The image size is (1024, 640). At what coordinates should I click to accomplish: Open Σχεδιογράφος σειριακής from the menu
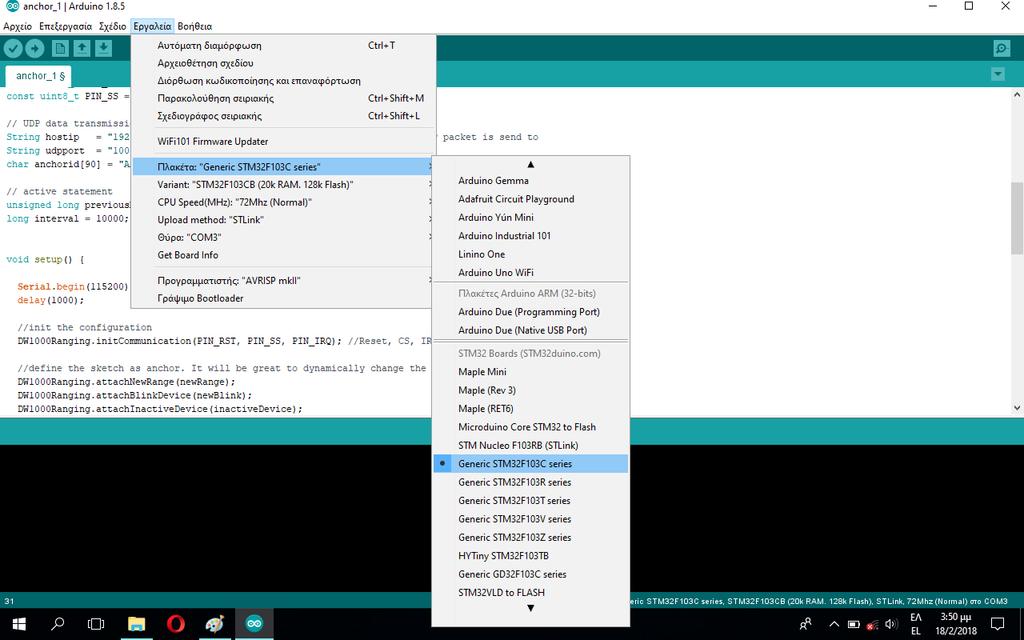283,116
